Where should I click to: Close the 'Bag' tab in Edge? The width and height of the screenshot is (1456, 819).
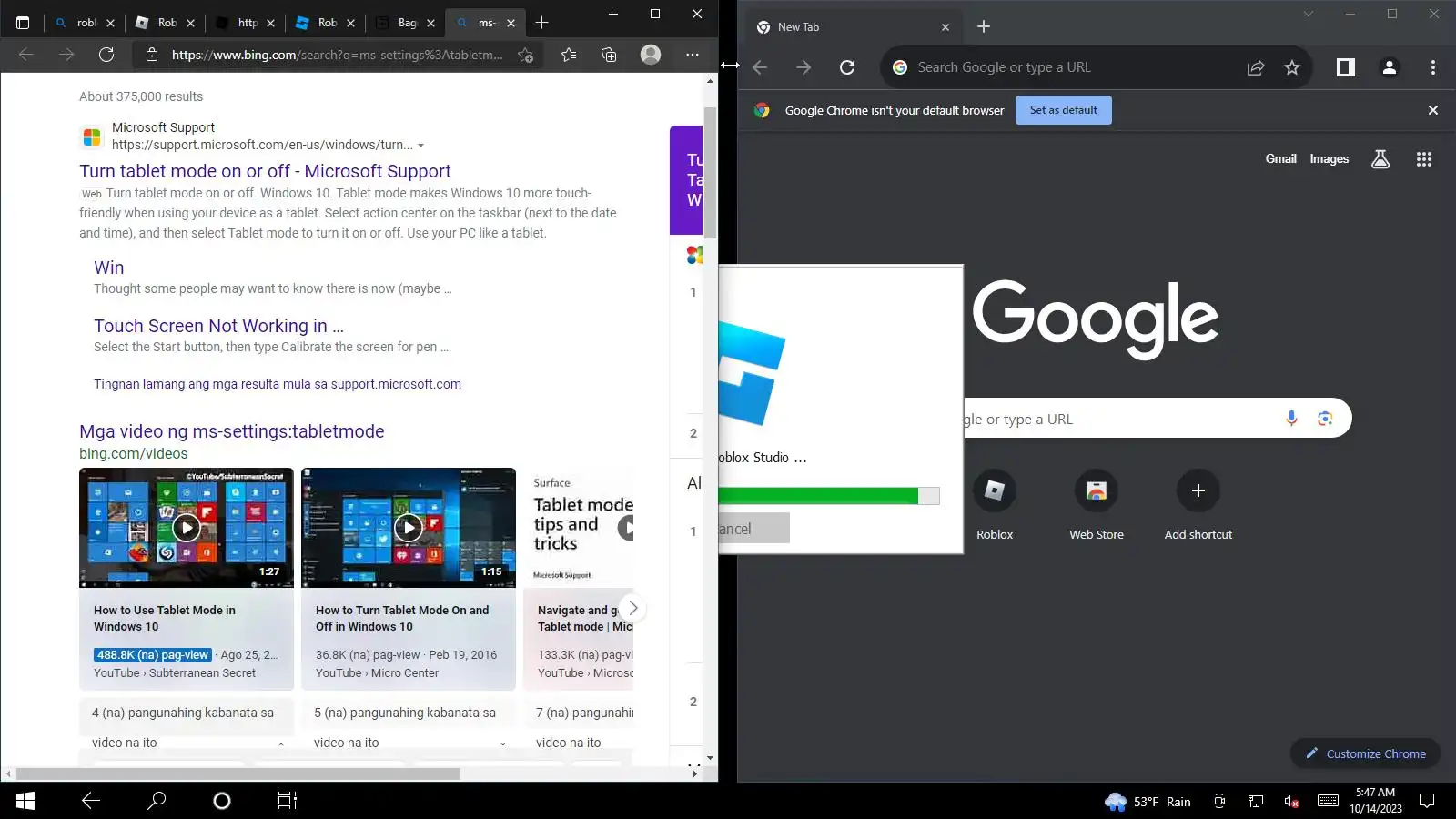430,23
